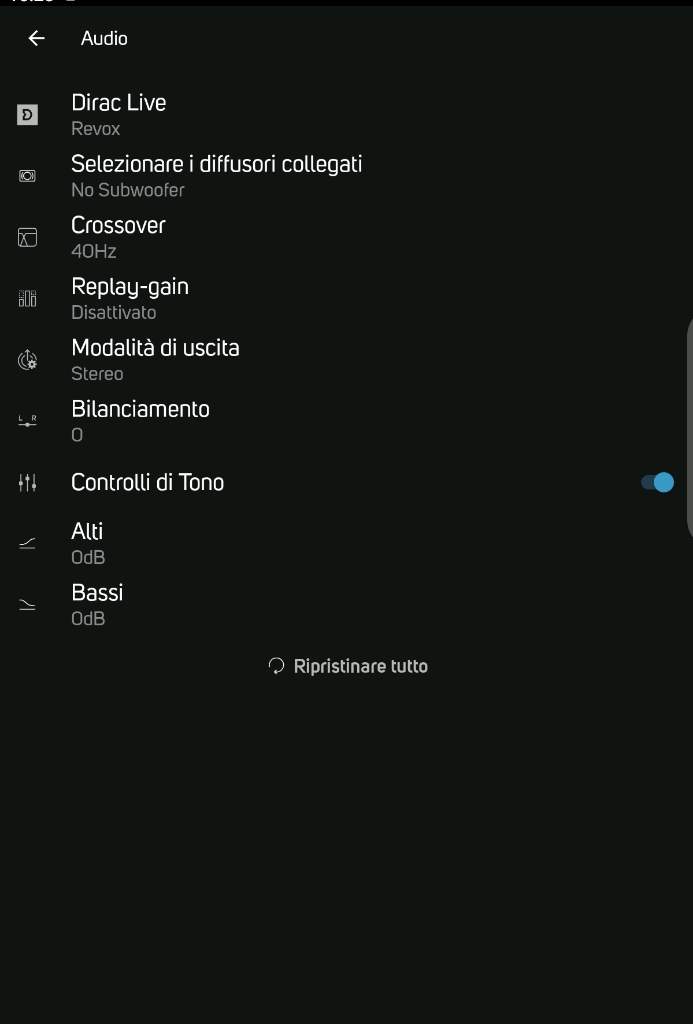This screenshot has height=1024, width=693.
Task: Select Modalità di uscita Stereo entry
Action: pyautogui.click(x=346, y=360)
